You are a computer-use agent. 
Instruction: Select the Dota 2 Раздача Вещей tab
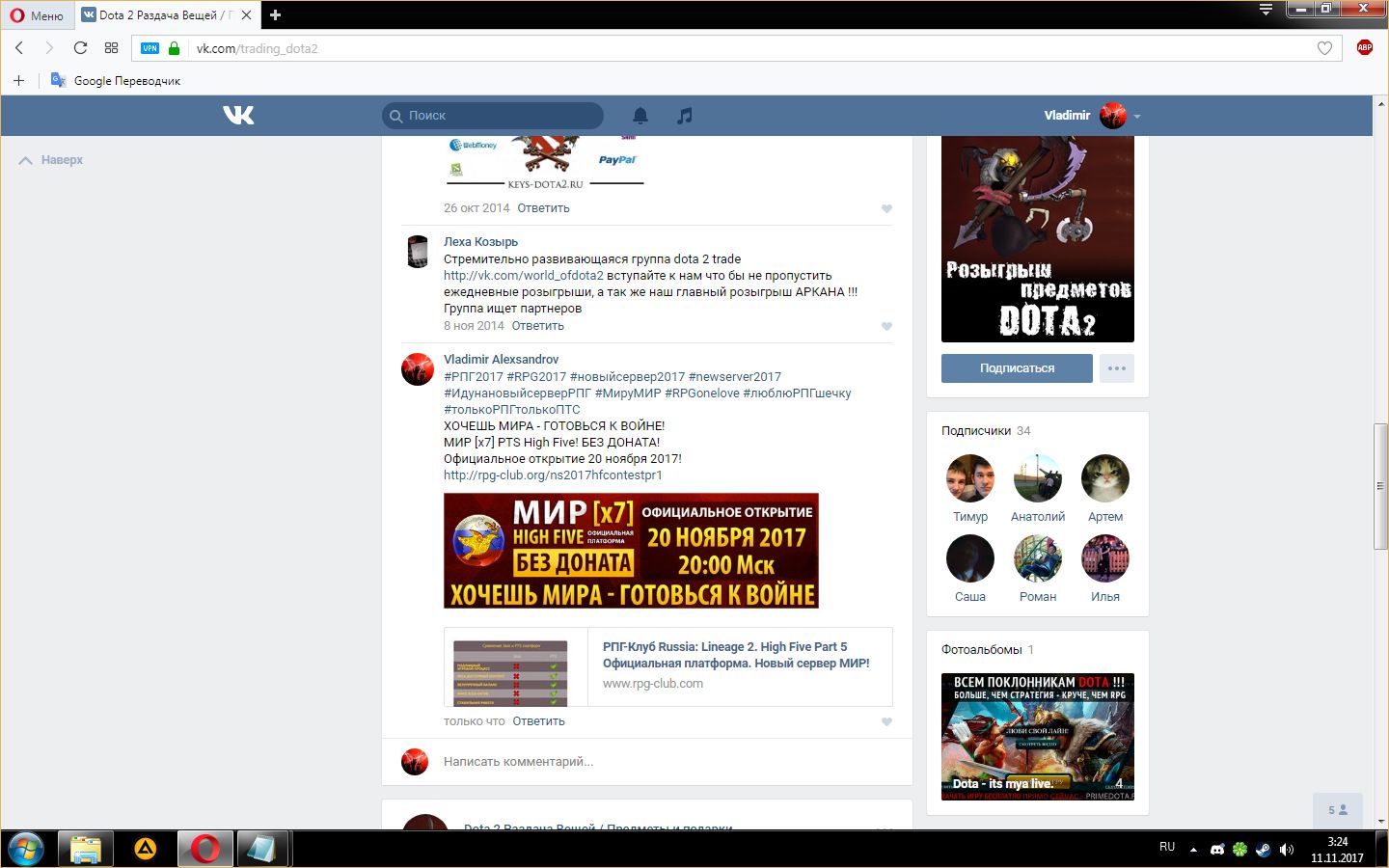click(x=159, y=15)
